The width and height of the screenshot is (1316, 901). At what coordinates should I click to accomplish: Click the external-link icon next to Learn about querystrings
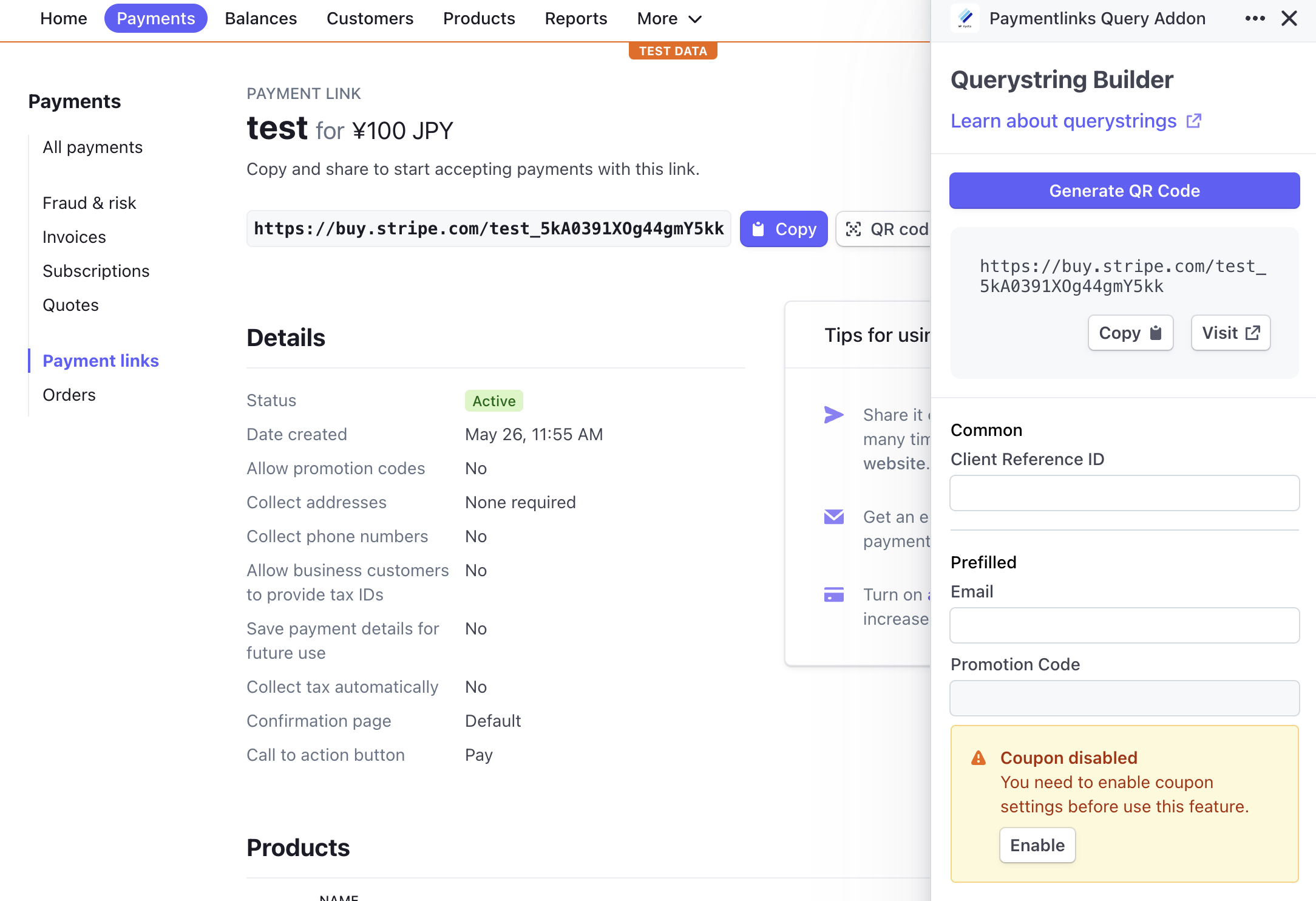1193,121
